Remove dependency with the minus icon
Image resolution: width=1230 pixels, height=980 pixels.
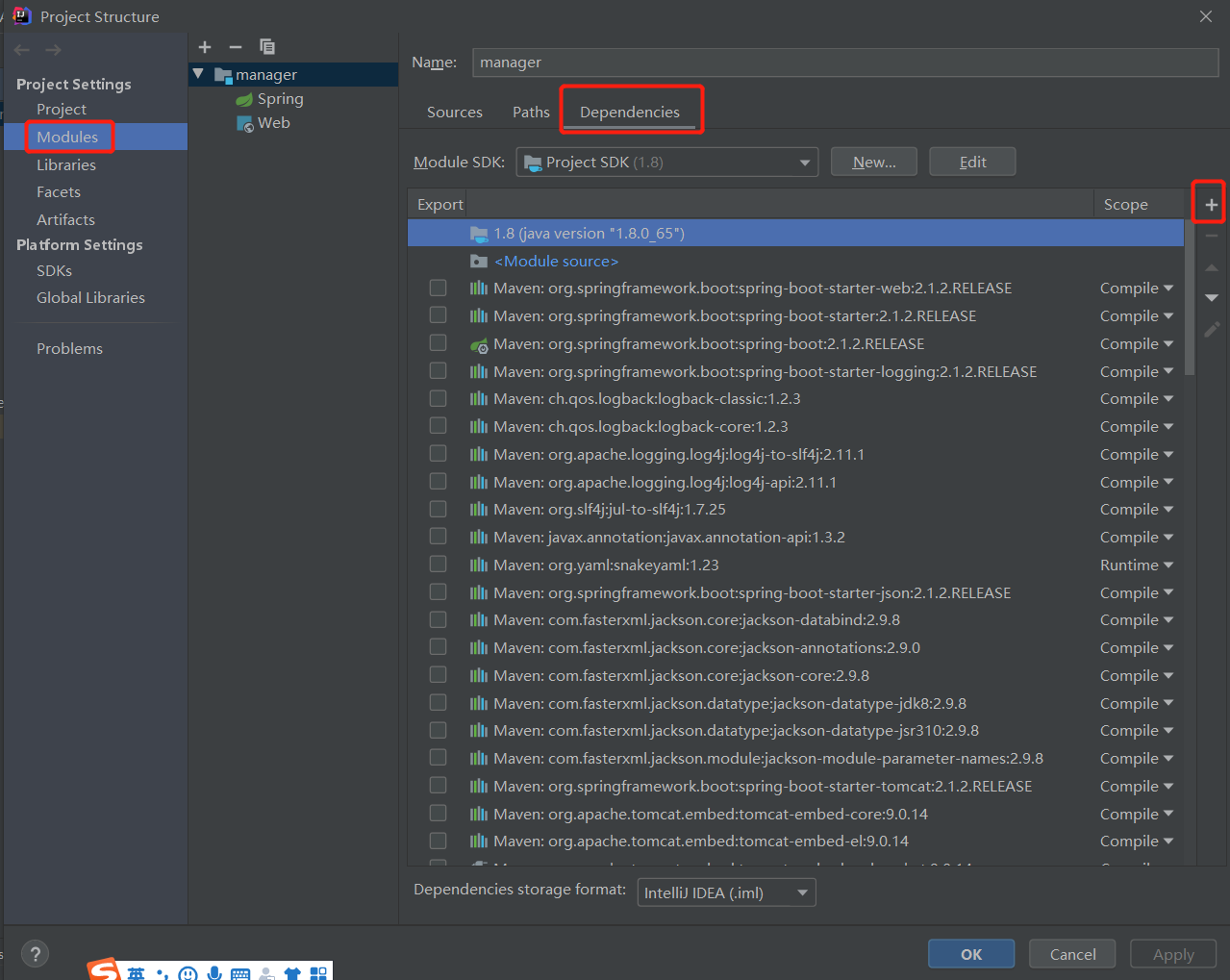pyautogui.click(x=1212, y=236)
